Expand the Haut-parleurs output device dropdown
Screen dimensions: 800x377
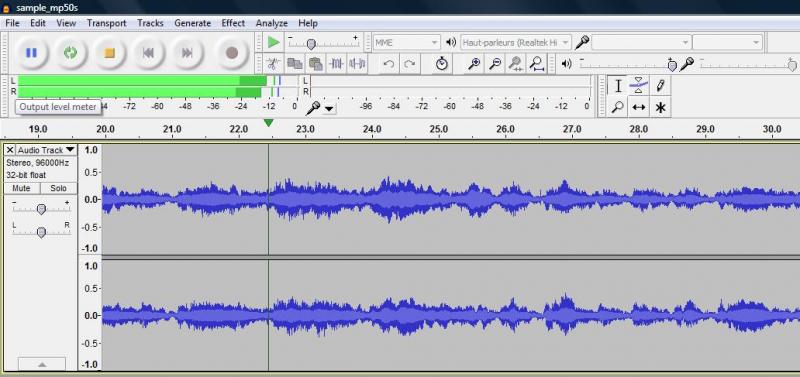click(x=516, y=42)
